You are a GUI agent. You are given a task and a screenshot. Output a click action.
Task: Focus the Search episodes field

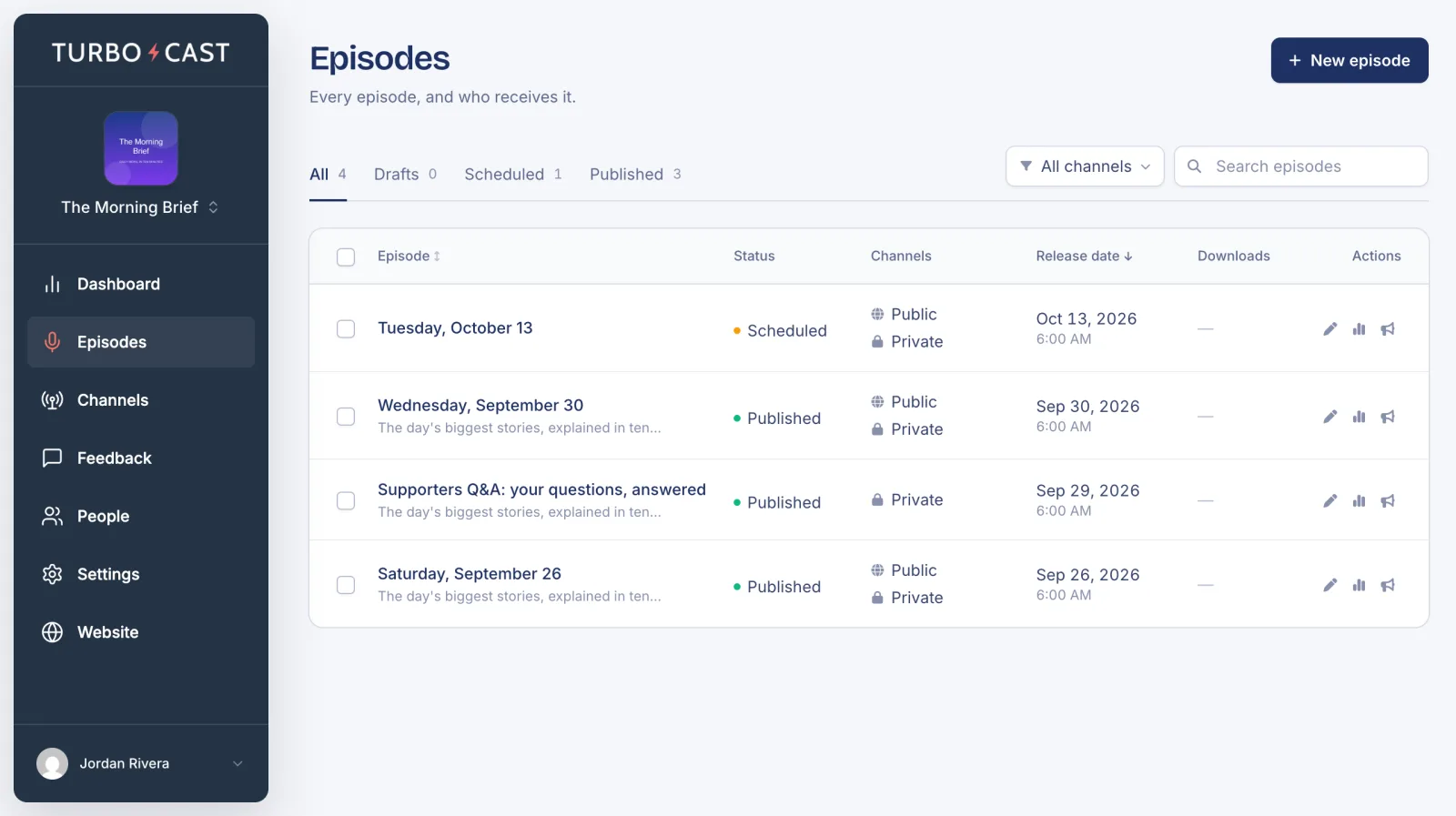click(x=1301, y=166)
